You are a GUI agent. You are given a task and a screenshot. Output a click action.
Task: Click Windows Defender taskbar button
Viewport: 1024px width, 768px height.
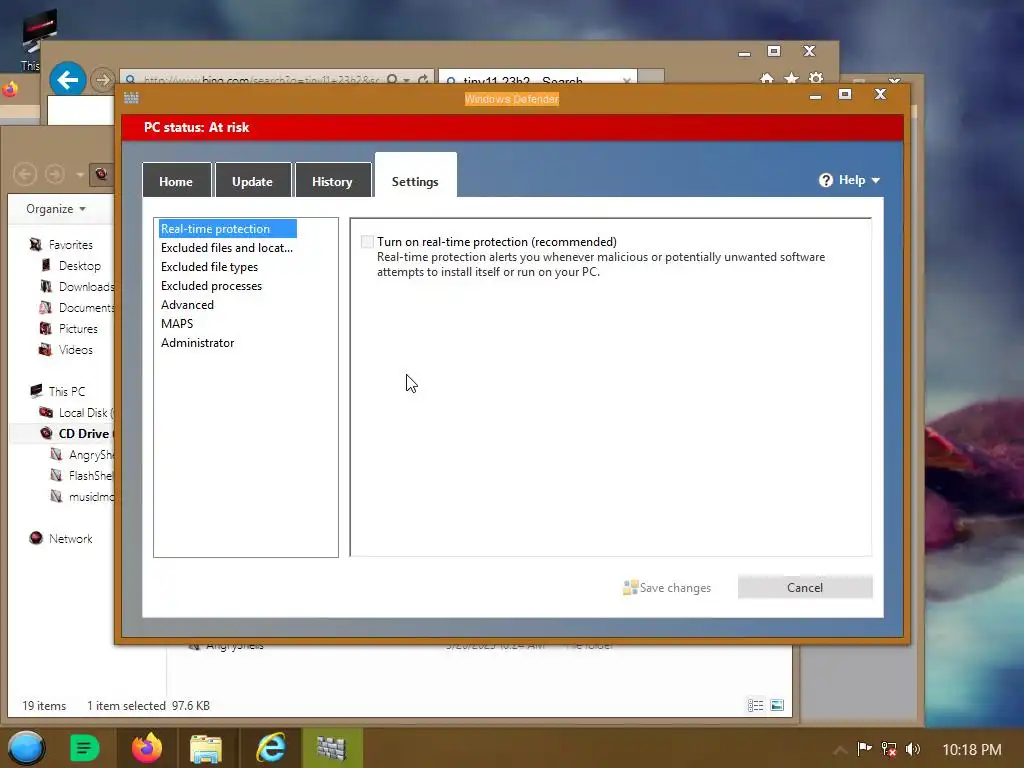332,748
